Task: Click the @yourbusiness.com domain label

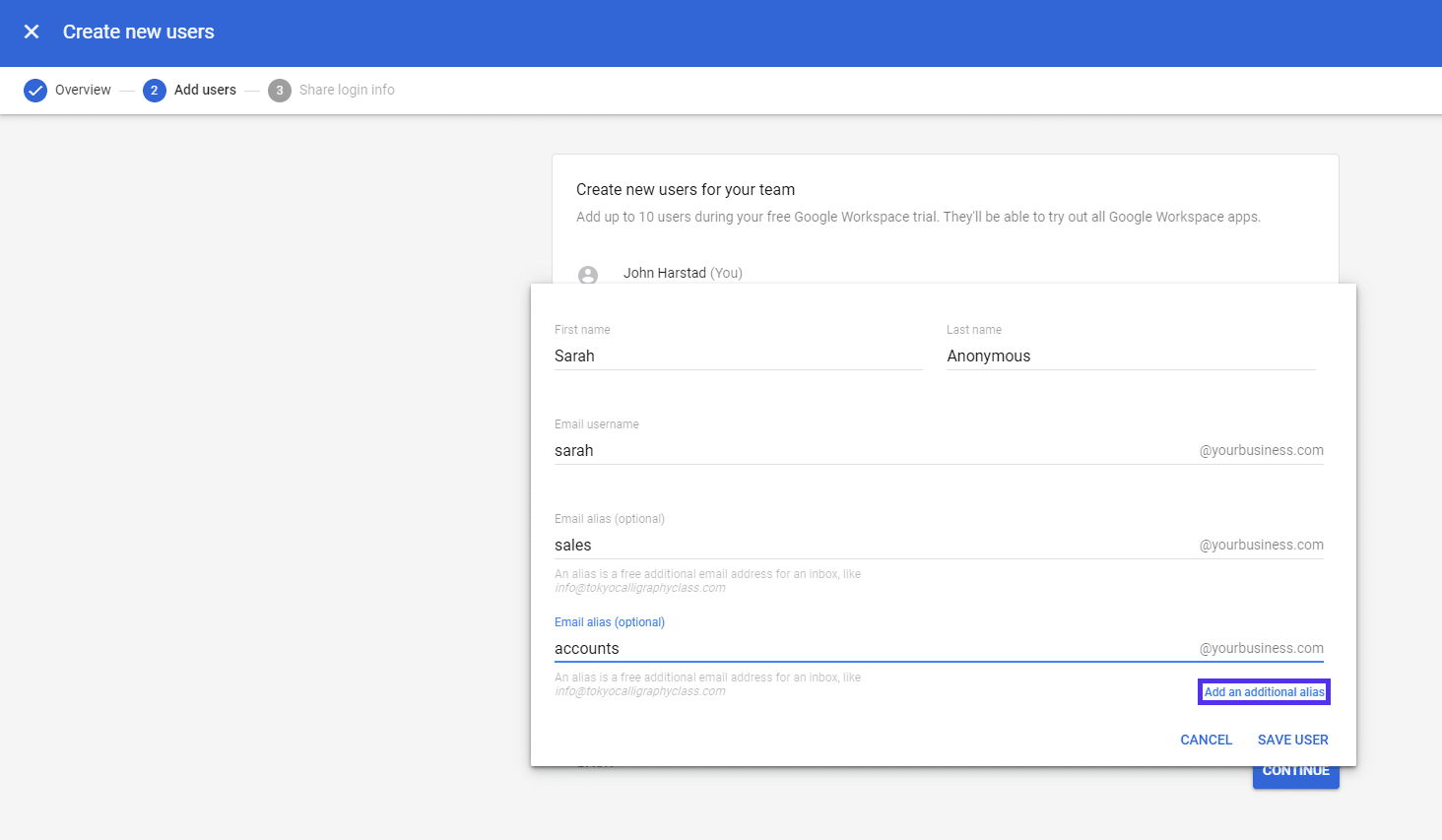Action: [x=1262, y=450]
